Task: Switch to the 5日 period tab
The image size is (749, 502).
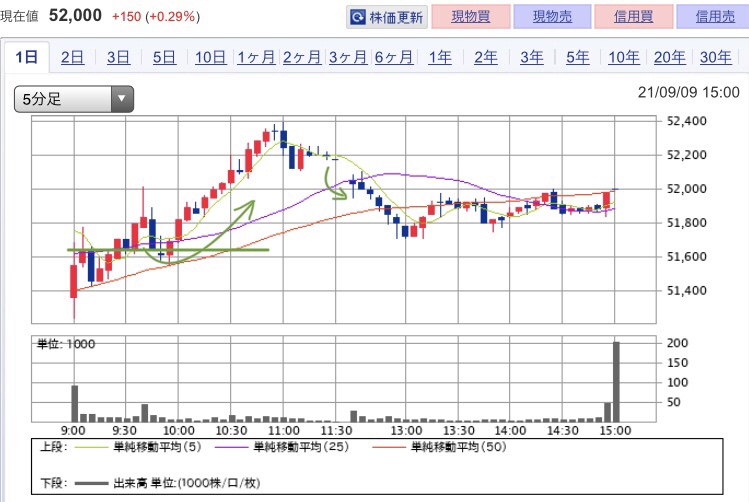Action: (164, 57)
